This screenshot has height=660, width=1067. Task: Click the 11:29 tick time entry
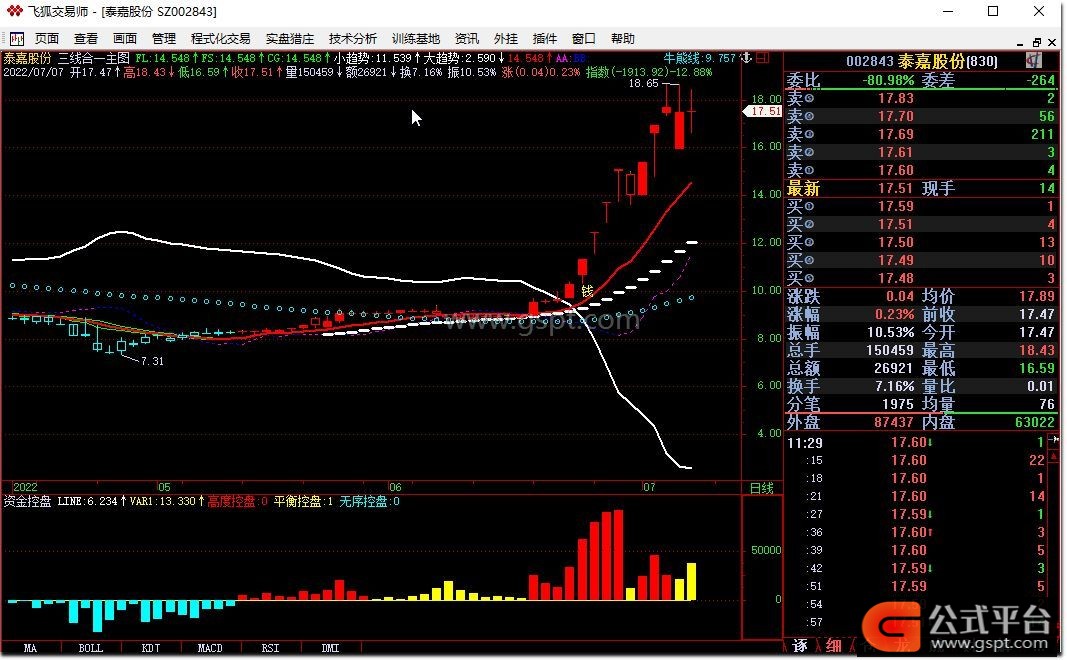[805, 443]
